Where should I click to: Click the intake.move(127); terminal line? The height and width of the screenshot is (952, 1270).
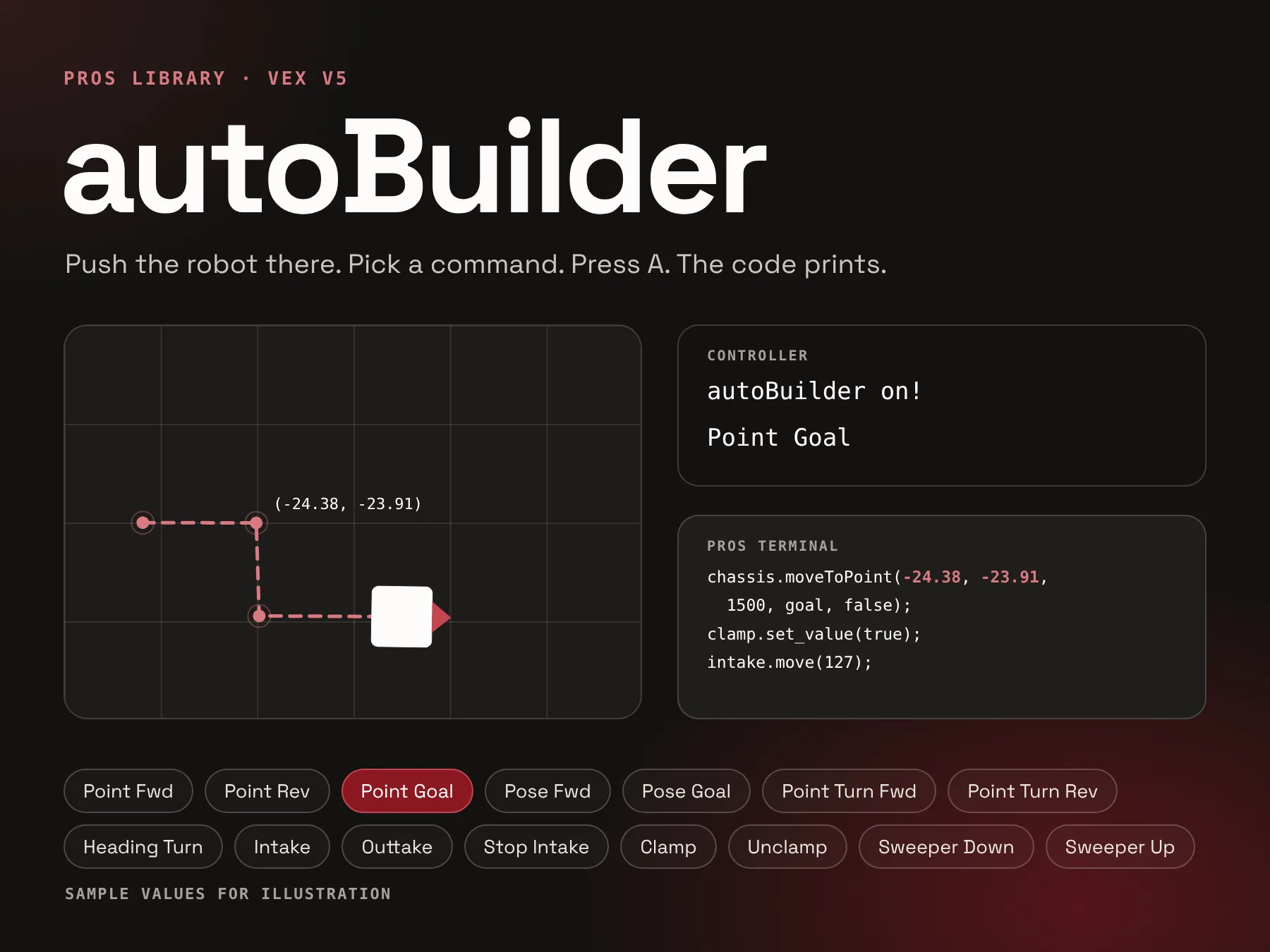click(x=790, y=662)
